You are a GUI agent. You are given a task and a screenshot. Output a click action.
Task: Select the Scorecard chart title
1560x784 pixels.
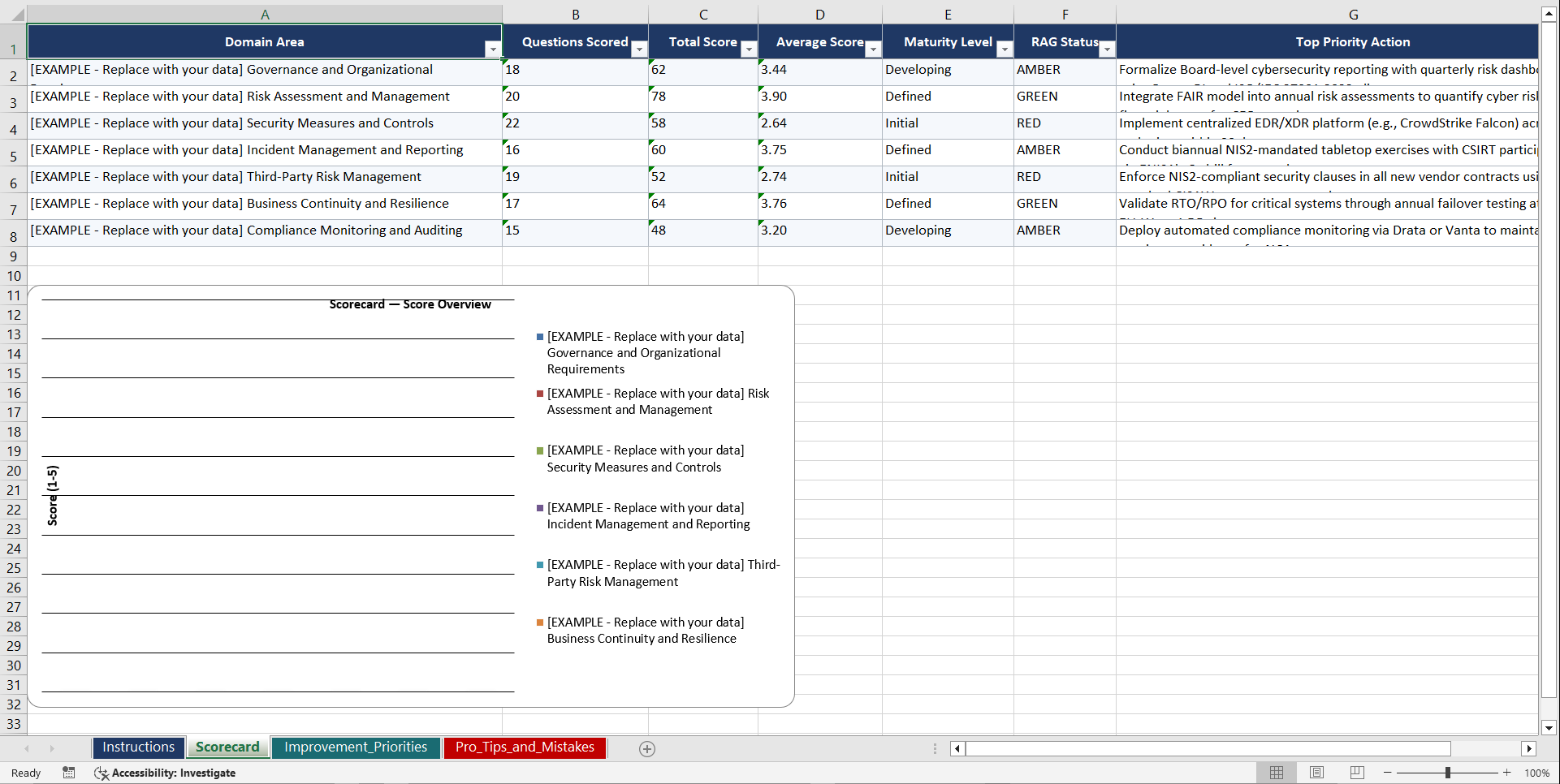click(410, 304)
